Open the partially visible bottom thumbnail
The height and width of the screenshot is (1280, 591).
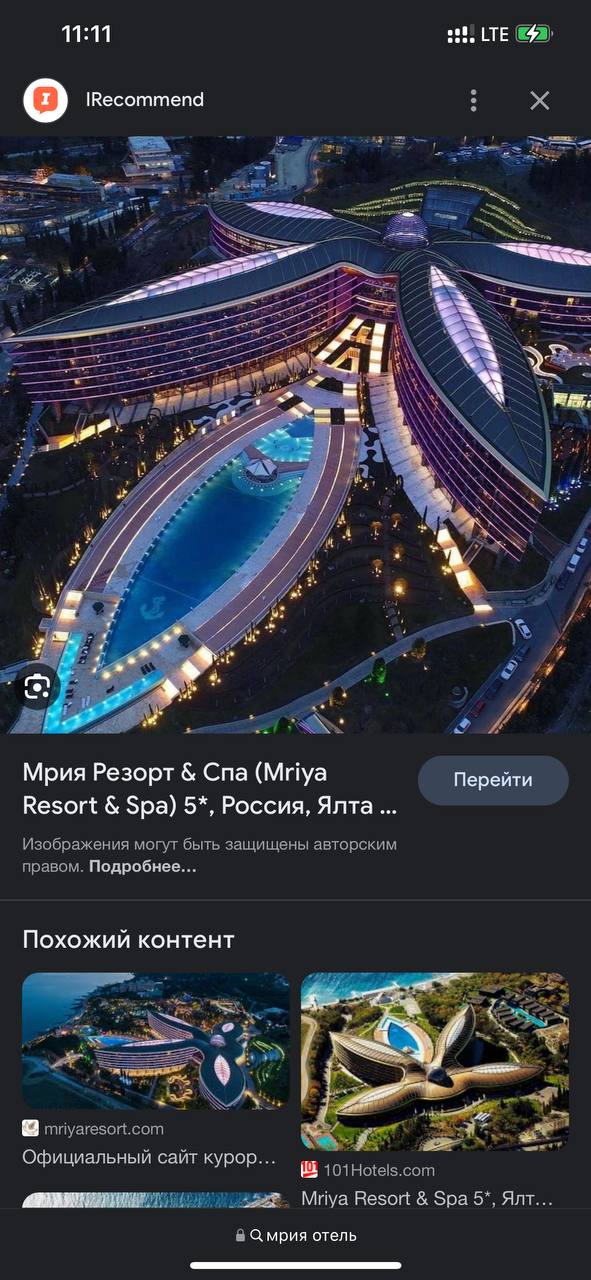click(156, 1201)
